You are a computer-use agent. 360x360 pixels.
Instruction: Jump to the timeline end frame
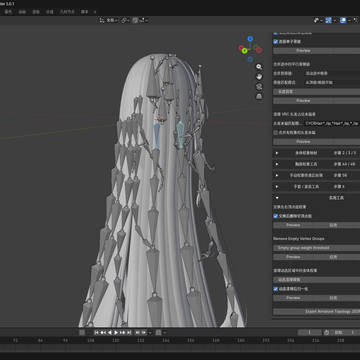click(129, 332)
